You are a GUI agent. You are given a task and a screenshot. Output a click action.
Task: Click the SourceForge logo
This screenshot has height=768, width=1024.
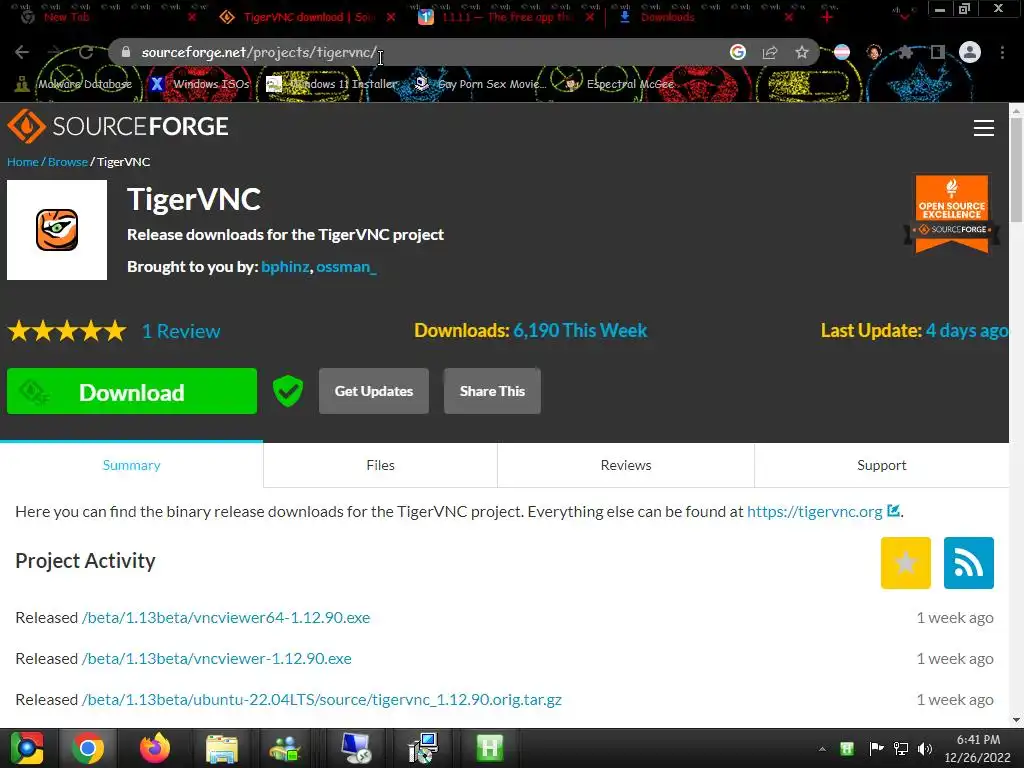coord(118,126)
